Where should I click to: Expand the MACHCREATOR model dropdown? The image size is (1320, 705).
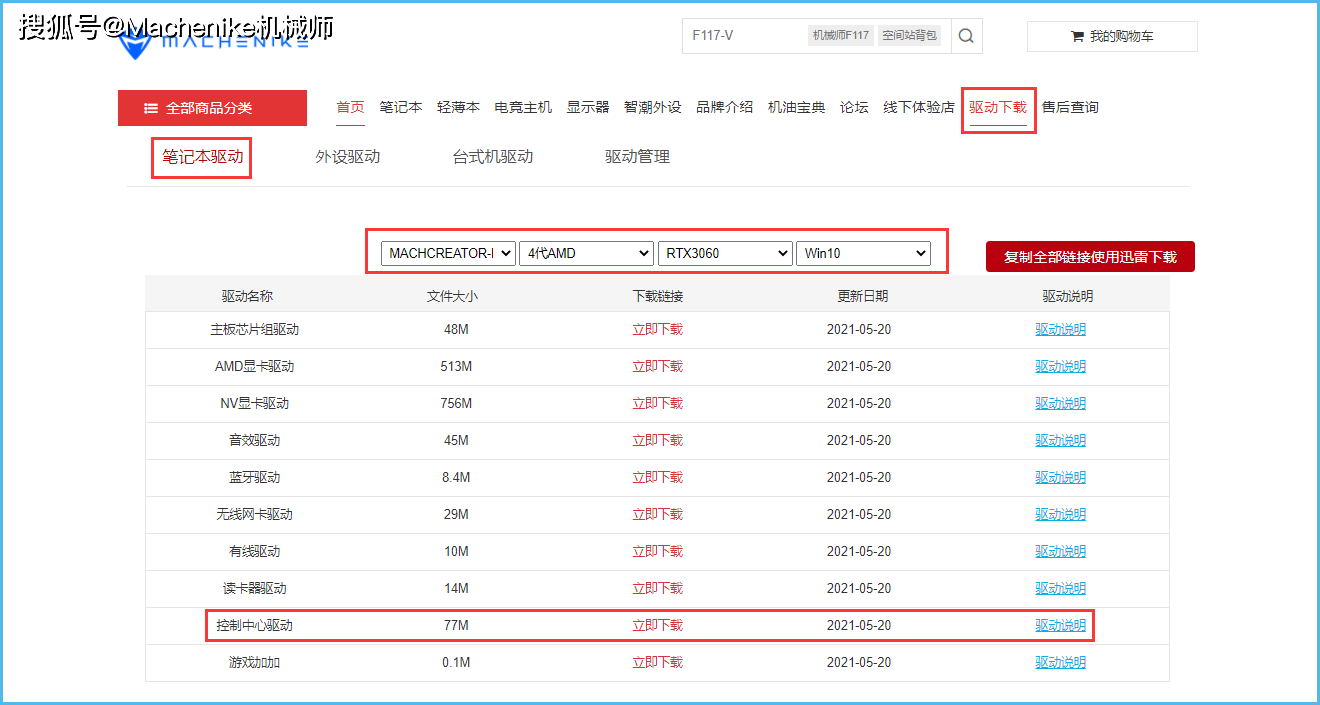tap(448, 253)
